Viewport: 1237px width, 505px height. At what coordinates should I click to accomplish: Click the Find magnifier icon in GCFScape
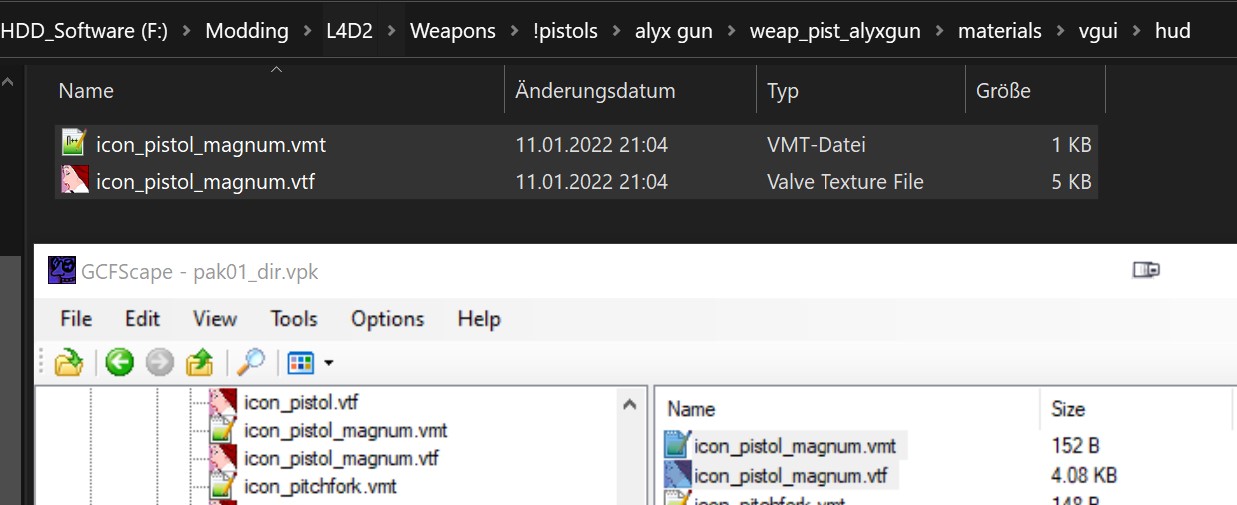click(x=251, y=362)
